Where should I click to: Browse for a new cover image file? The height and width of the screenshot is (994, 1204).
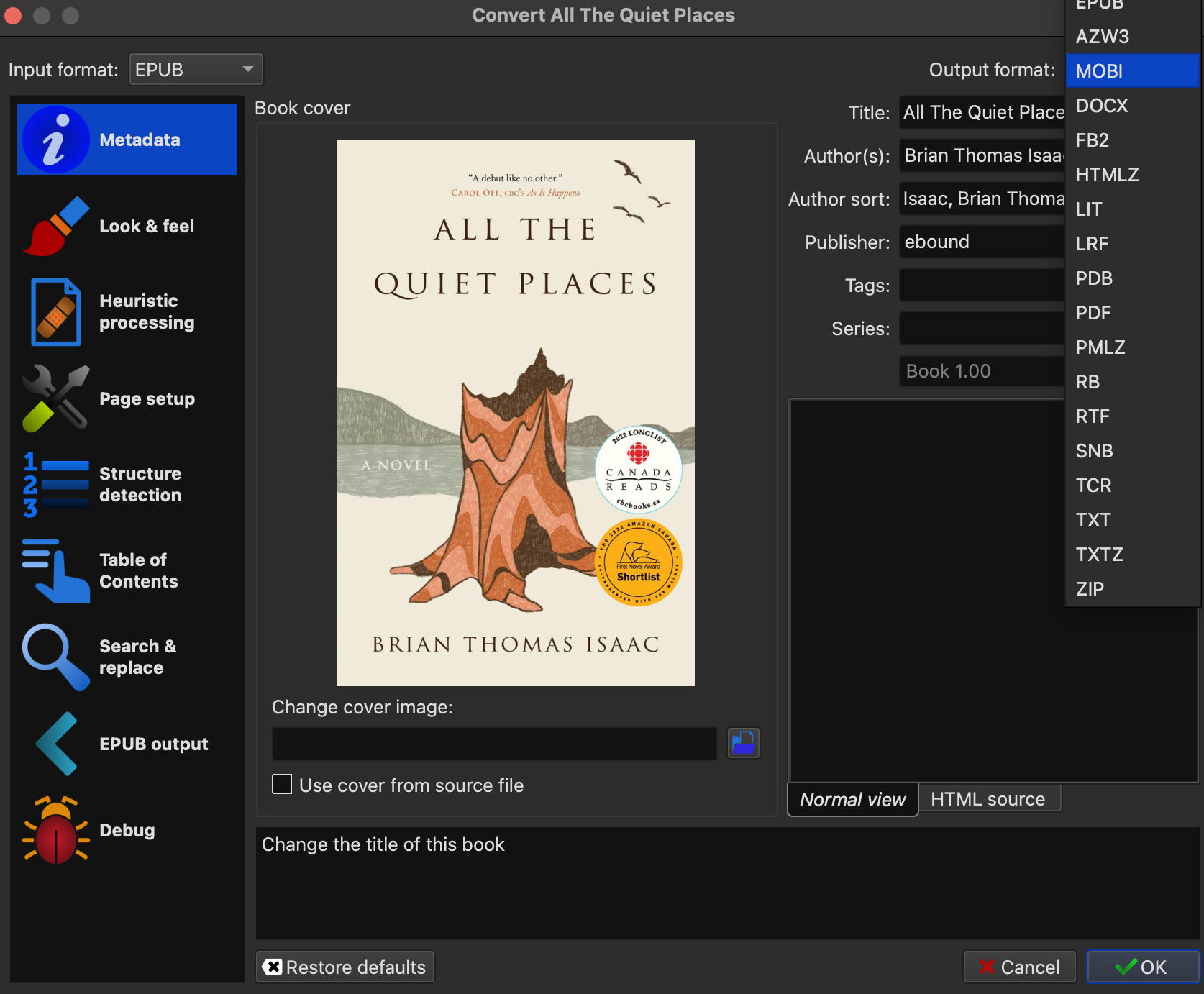pos(743,743)
